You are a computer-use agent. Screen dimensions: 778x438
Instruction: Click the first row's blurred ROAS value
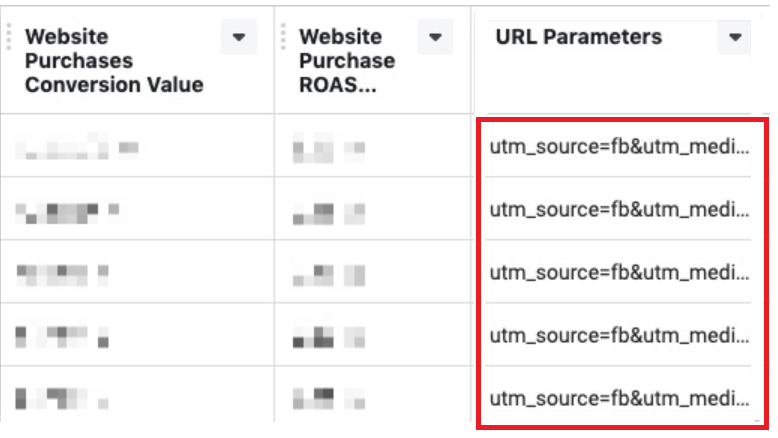tap(329, 147)
